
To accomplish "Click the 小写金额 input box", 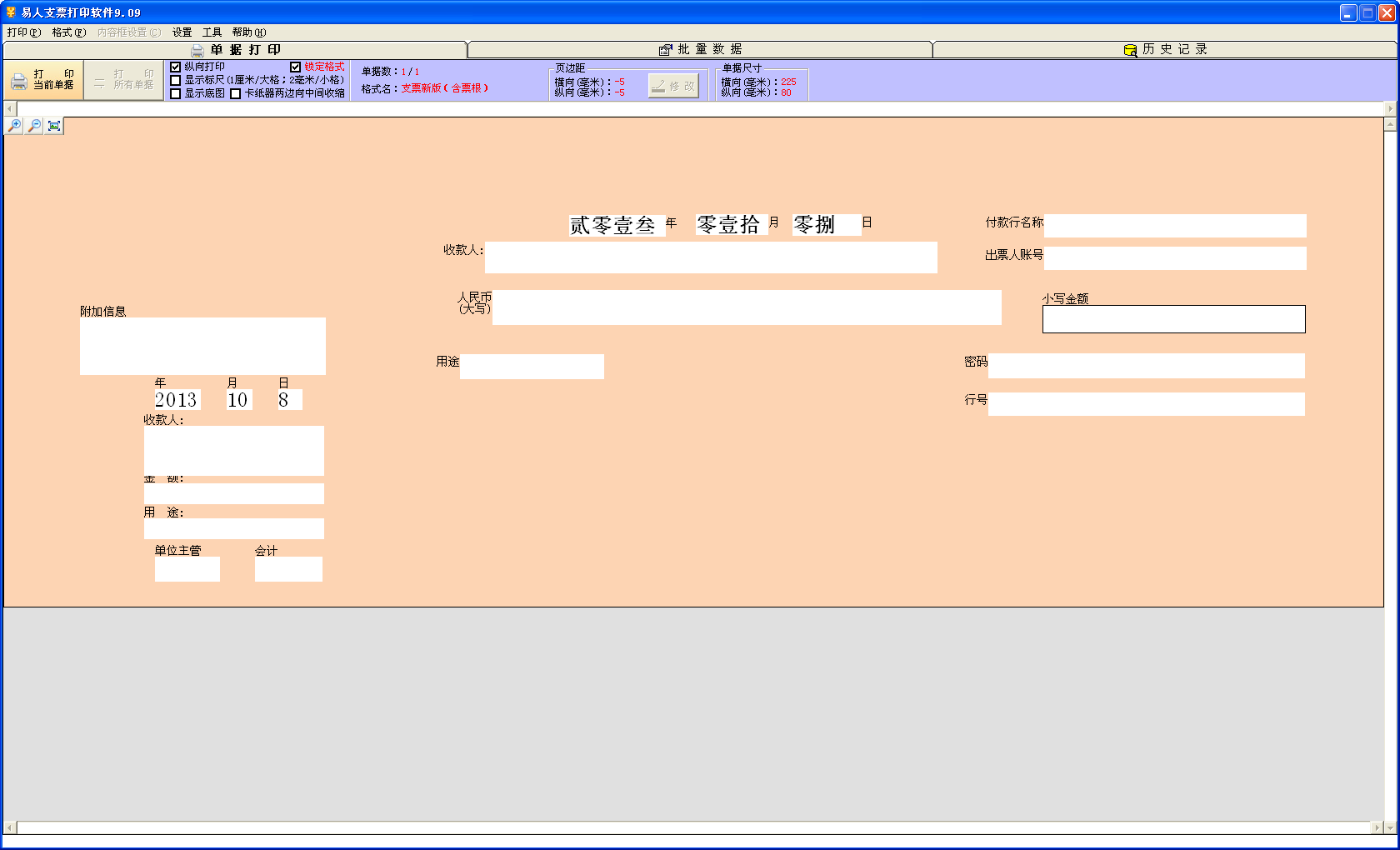I will point(1174,319).
